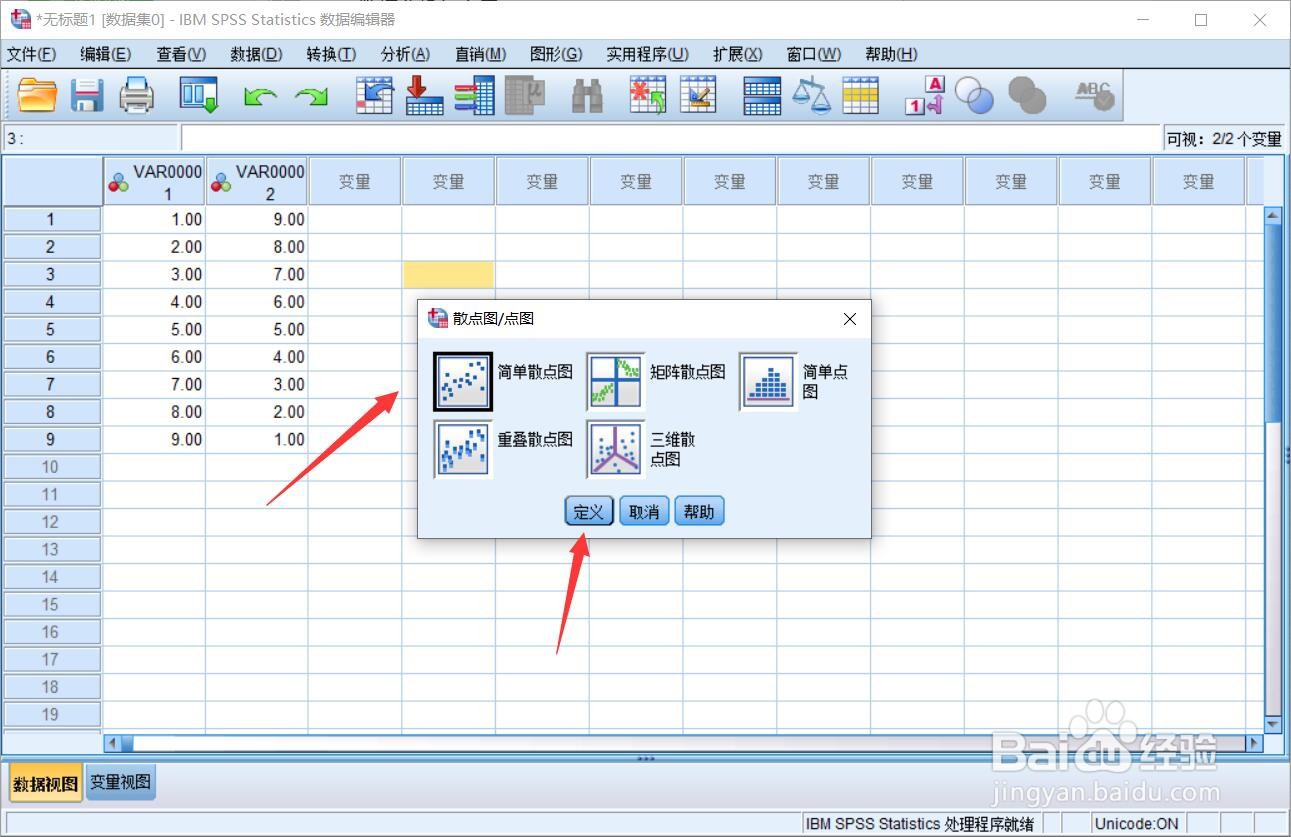Click the 定义 (Define) button

click(589, 511)
